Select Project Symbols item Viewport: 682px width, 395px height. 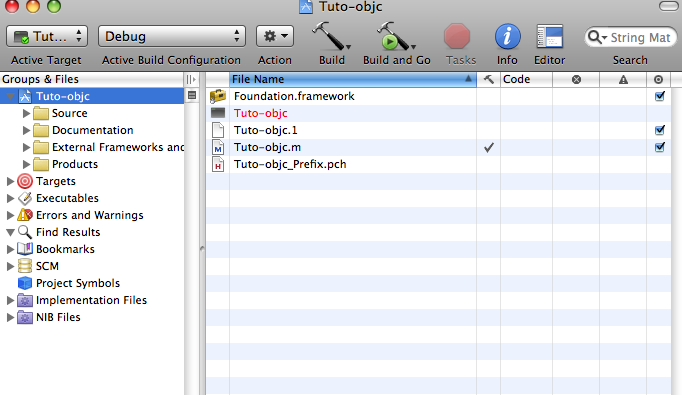[x=78, y=283]
